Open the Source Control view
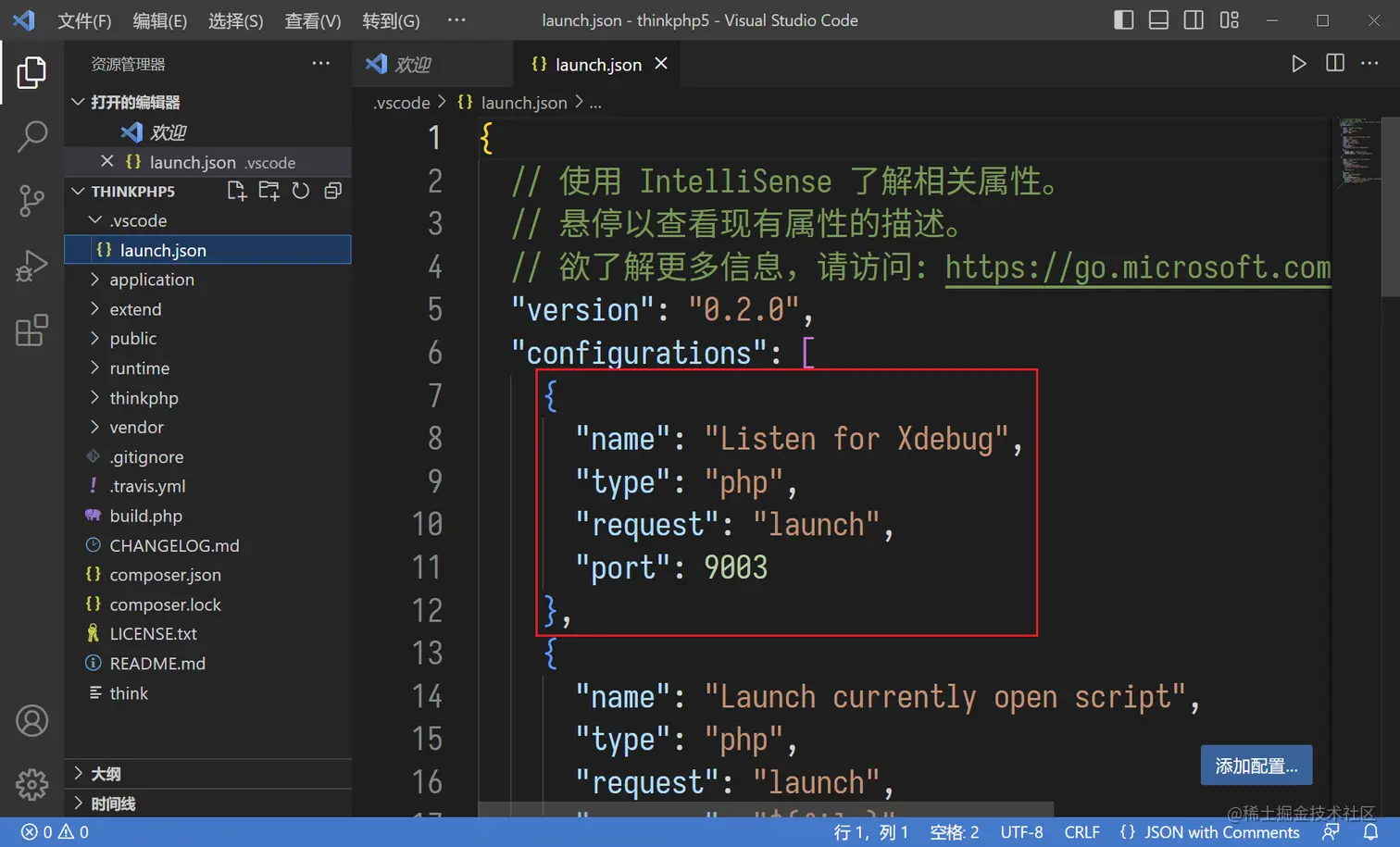Viewport: 1400px width, 847px height. (31, 200)
